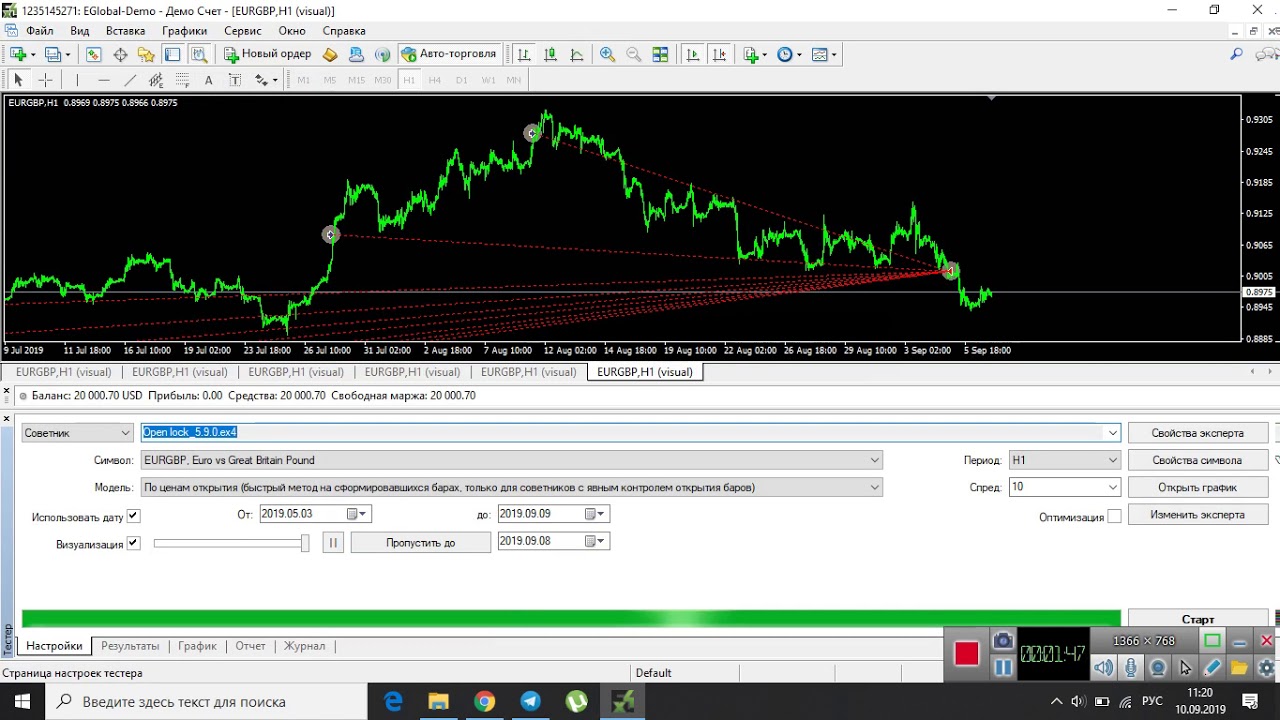
Task: Click 'Свойства эксперта' button
Action: coord(1197,433)
